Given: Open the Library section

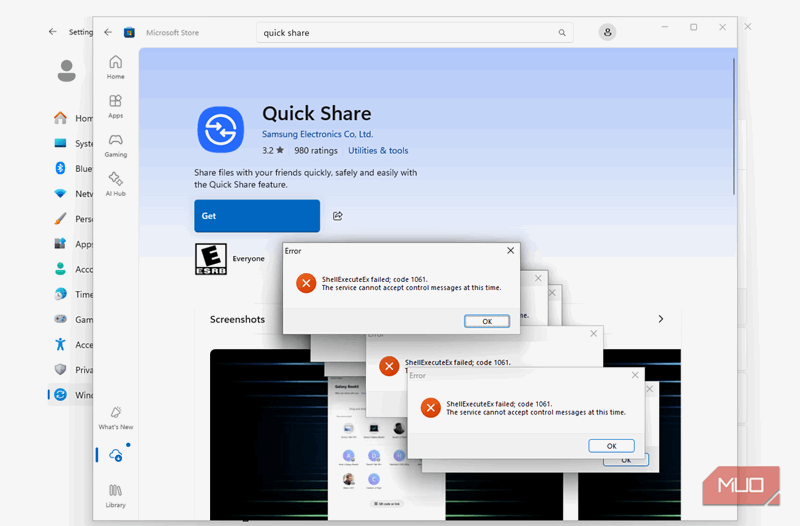Looking at the screenshot, I should [116, 495].
